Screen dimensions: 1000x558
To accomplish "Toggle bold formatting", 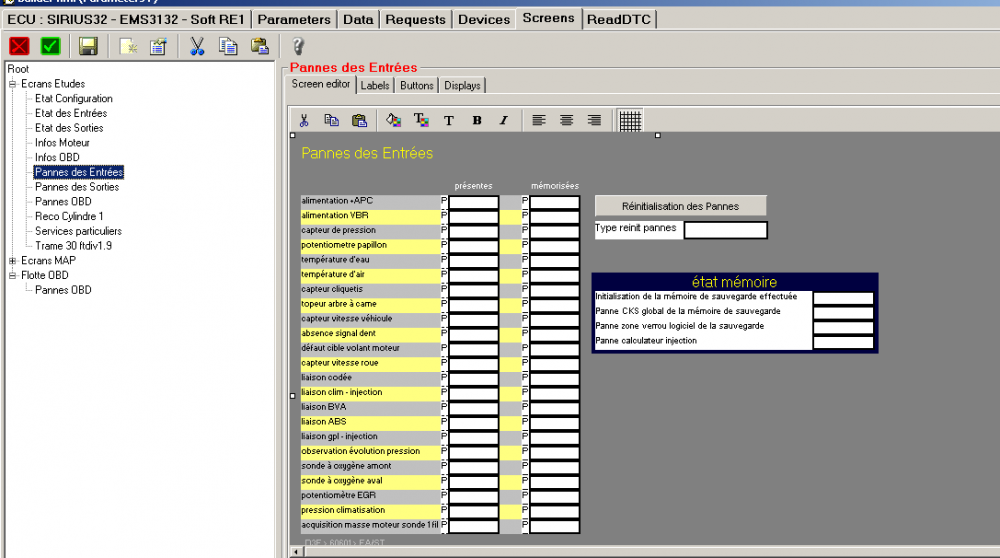I will [x=476, y=121].
